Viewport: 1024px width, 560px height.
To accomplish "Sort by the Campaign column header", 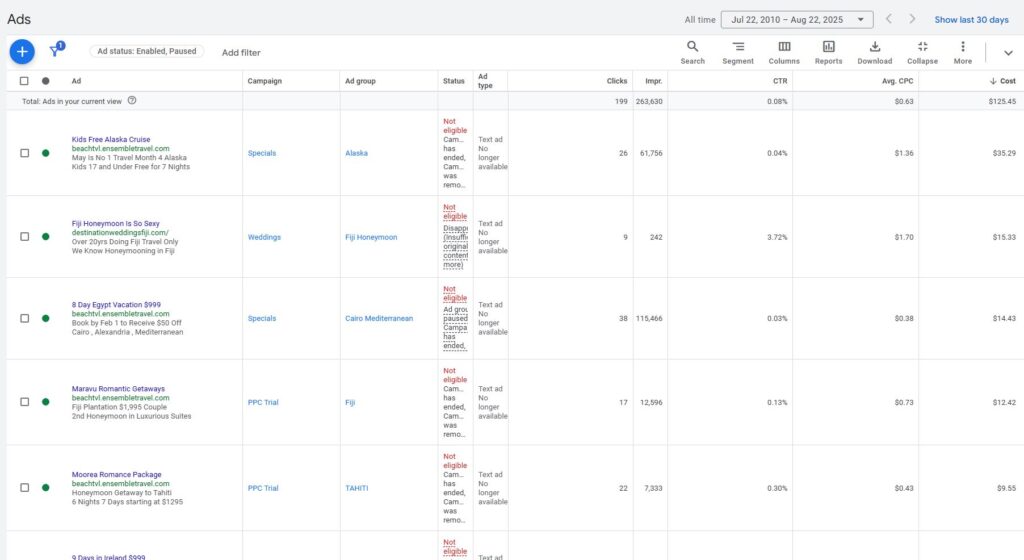I will pyautogui.click(x=264, y=81).
